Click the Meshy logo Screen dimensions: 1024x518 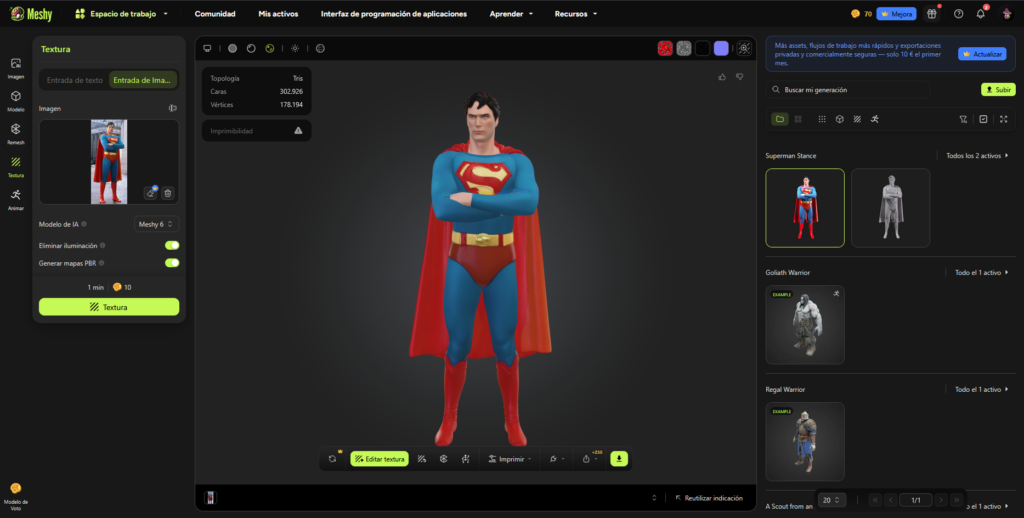(31, 14)
